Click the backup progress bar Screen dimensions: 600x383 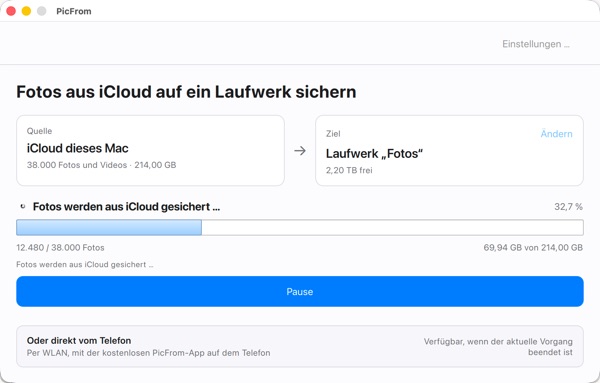coord(300,227)
